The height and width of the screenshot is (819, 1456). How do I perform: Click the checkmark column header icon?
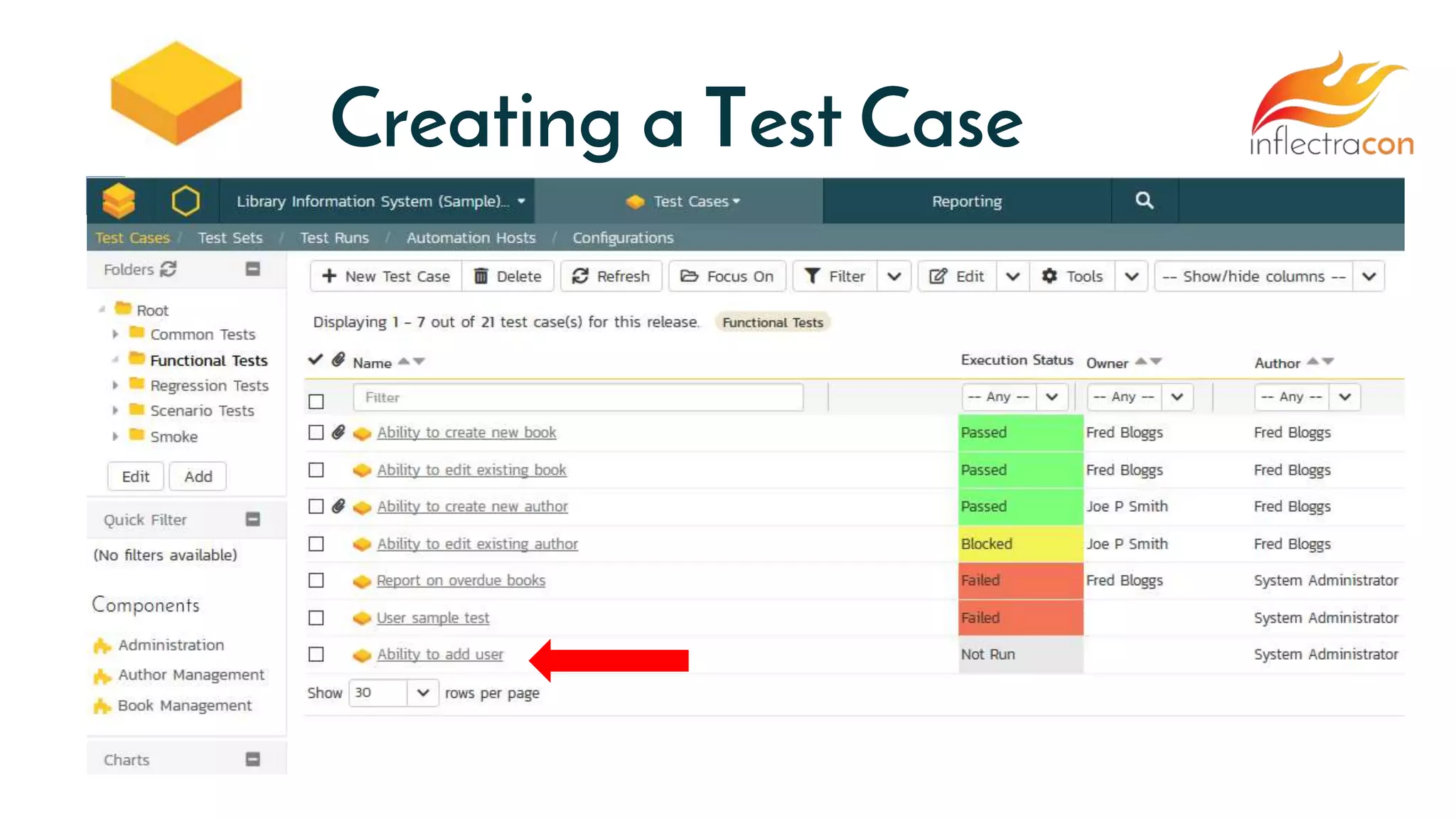316,360
